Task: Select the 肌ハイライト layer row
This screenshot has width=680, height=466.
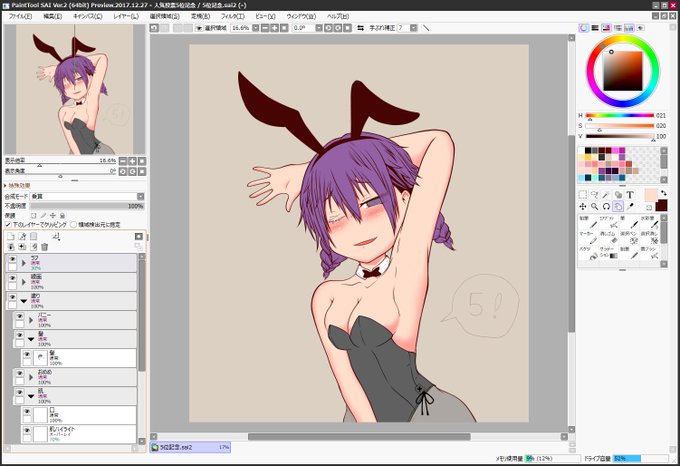Action: [x=79, y=433]
